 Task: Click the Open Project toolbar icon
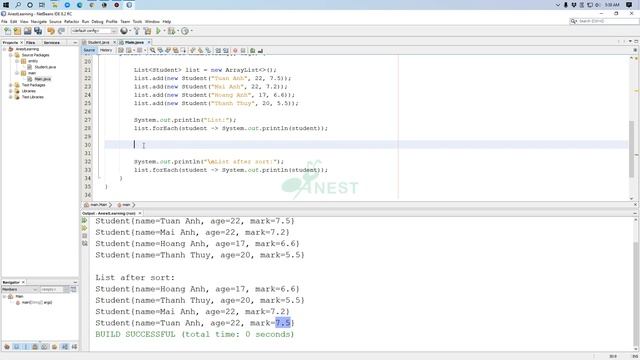click(27, 31)
